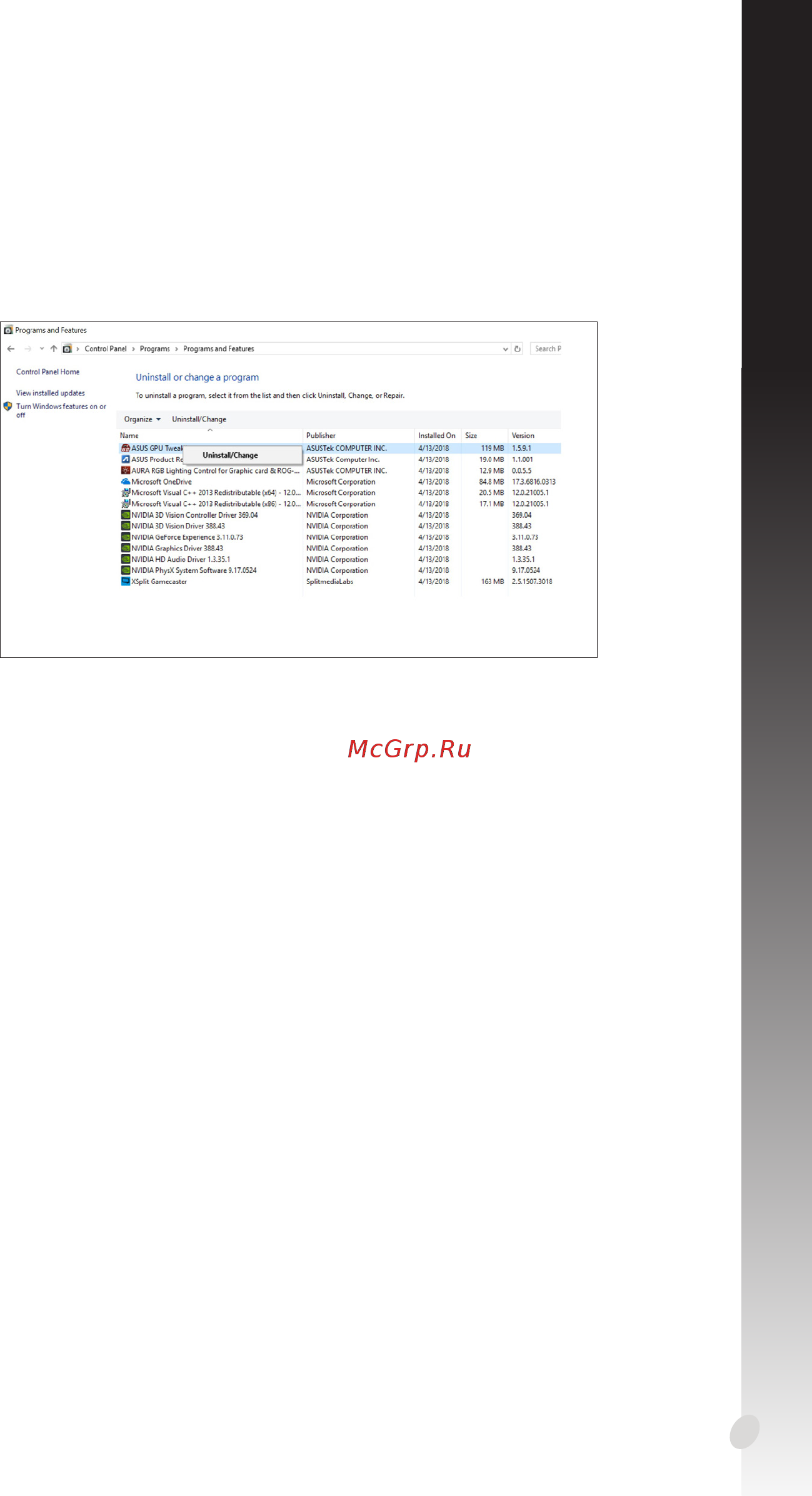812x1496 pixels.
Task: Open the recent locations chevron next to Forward
Action: click(42, 349)
